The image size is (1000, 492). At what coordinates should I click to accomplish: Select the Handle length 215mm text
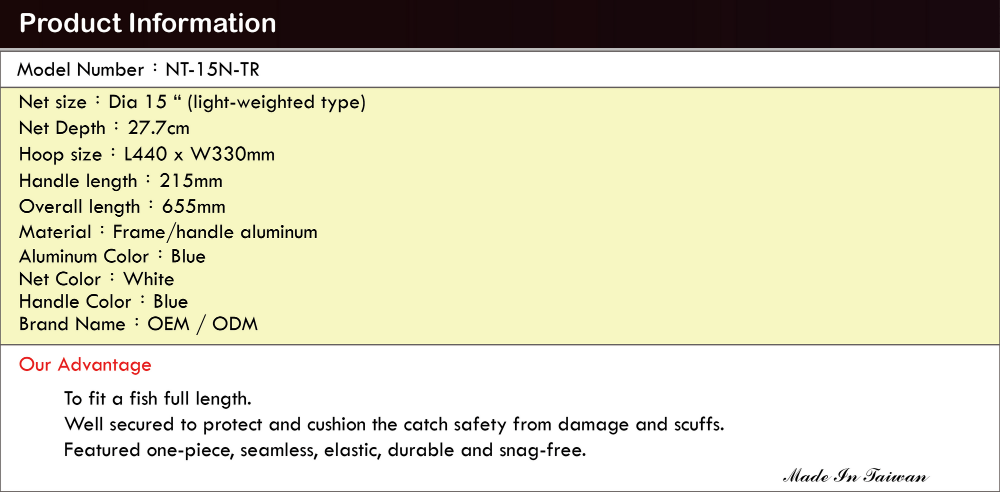[x=121, y=181]
